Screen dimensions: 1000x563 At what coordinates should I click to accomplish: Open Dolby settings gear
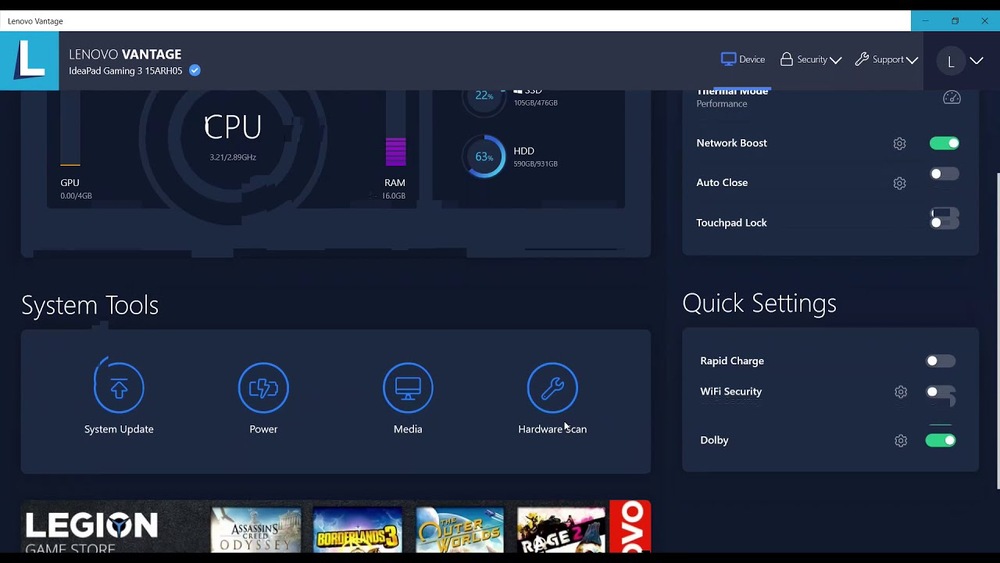pos(901,440)
